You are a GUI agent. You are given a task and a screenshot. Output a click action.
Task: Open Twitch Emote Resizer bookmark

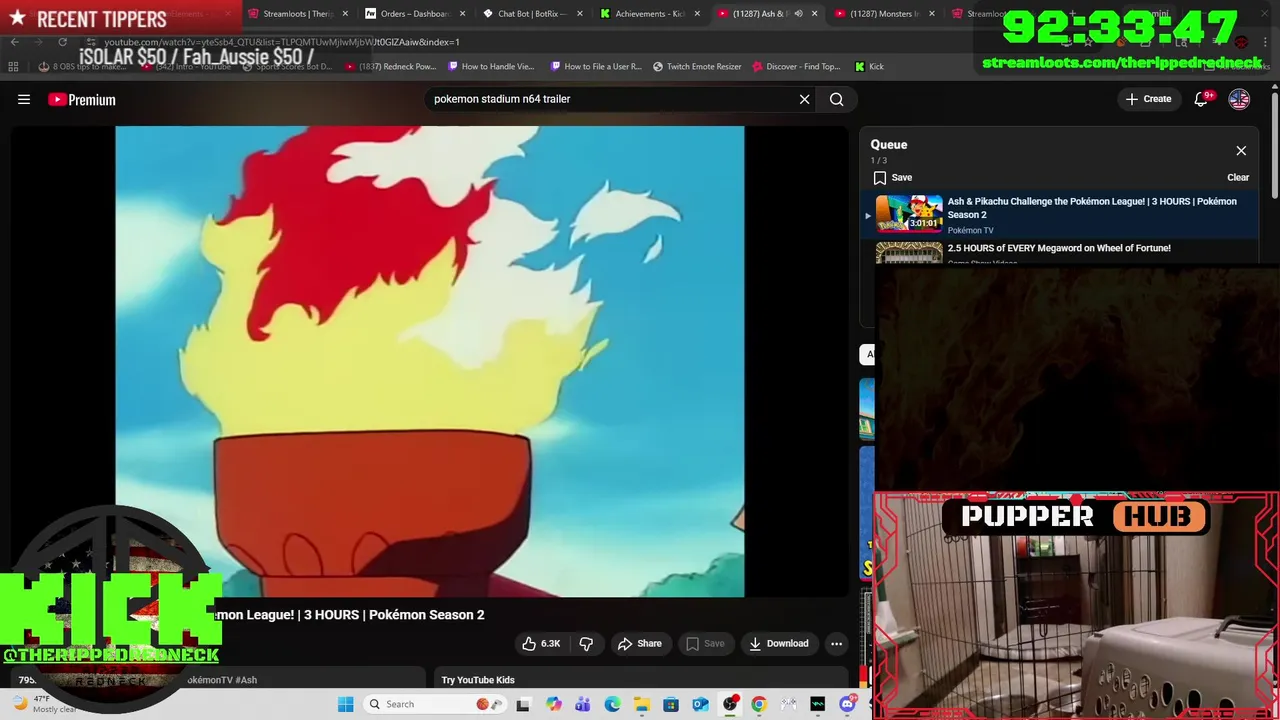coord(698,66)
